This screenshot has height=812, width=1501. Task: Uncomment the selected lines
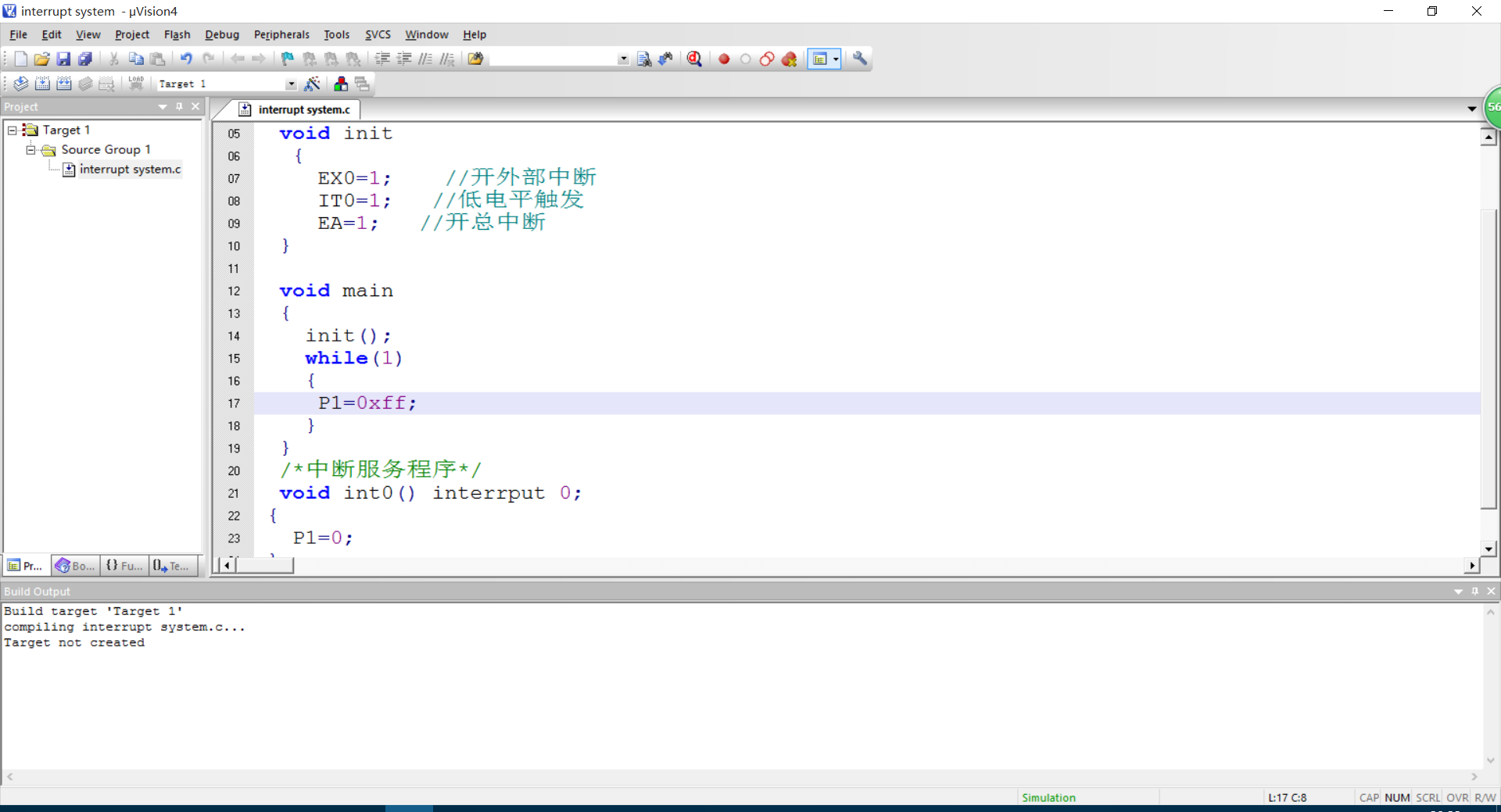447,59
